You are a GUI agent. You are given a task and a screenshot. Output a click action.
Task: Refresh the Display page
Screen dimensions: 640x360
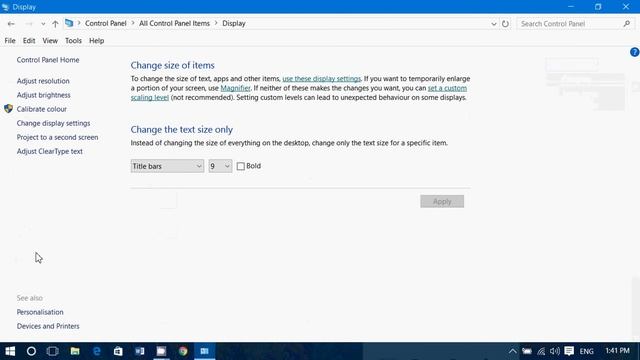[x=505, y=24]
